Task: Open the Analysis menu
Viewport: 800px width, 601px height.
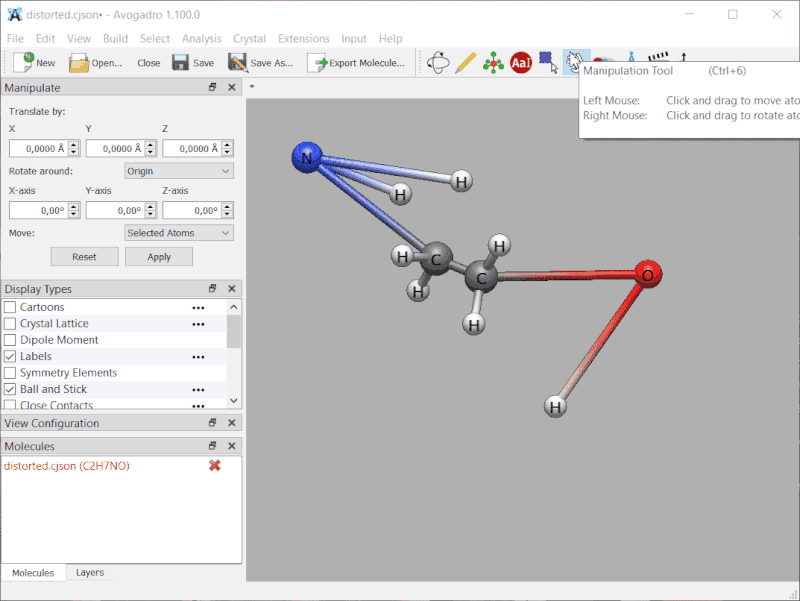Action: (x=202, y=39)
